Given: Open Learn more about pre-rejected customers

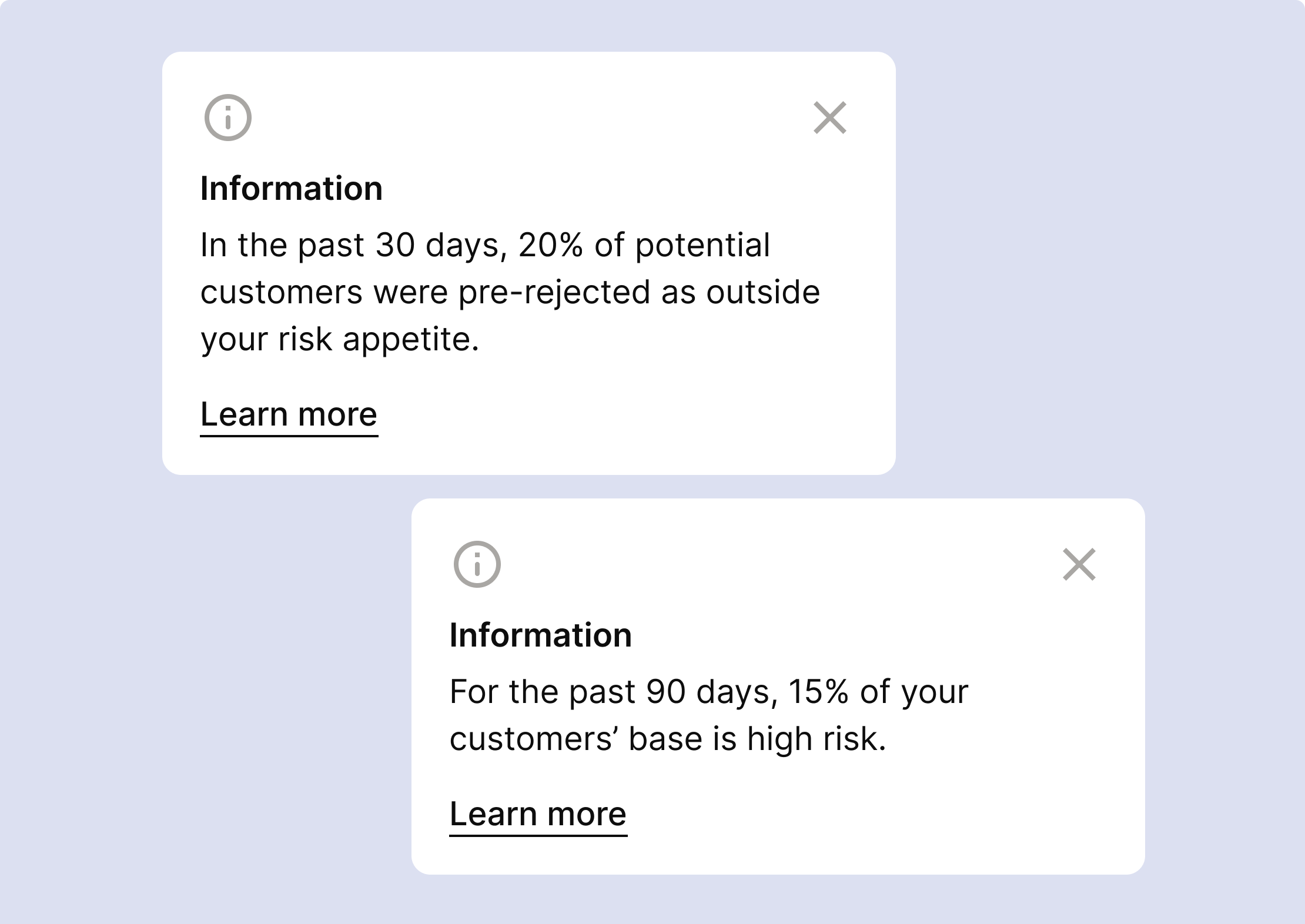Looking at the screenshot, I should tap(289, 415).
